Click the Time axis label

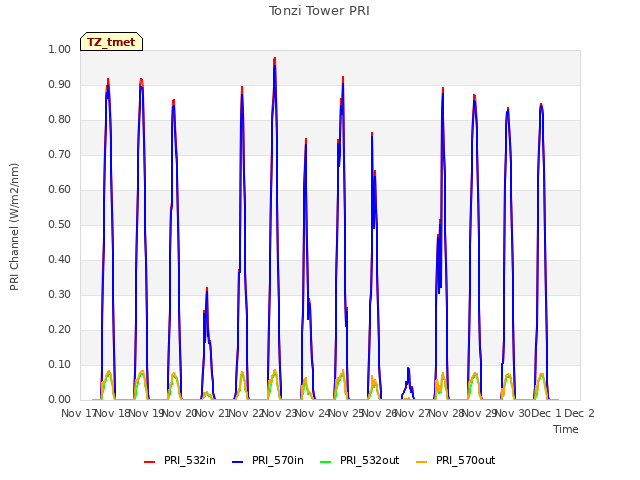point(566,429)
